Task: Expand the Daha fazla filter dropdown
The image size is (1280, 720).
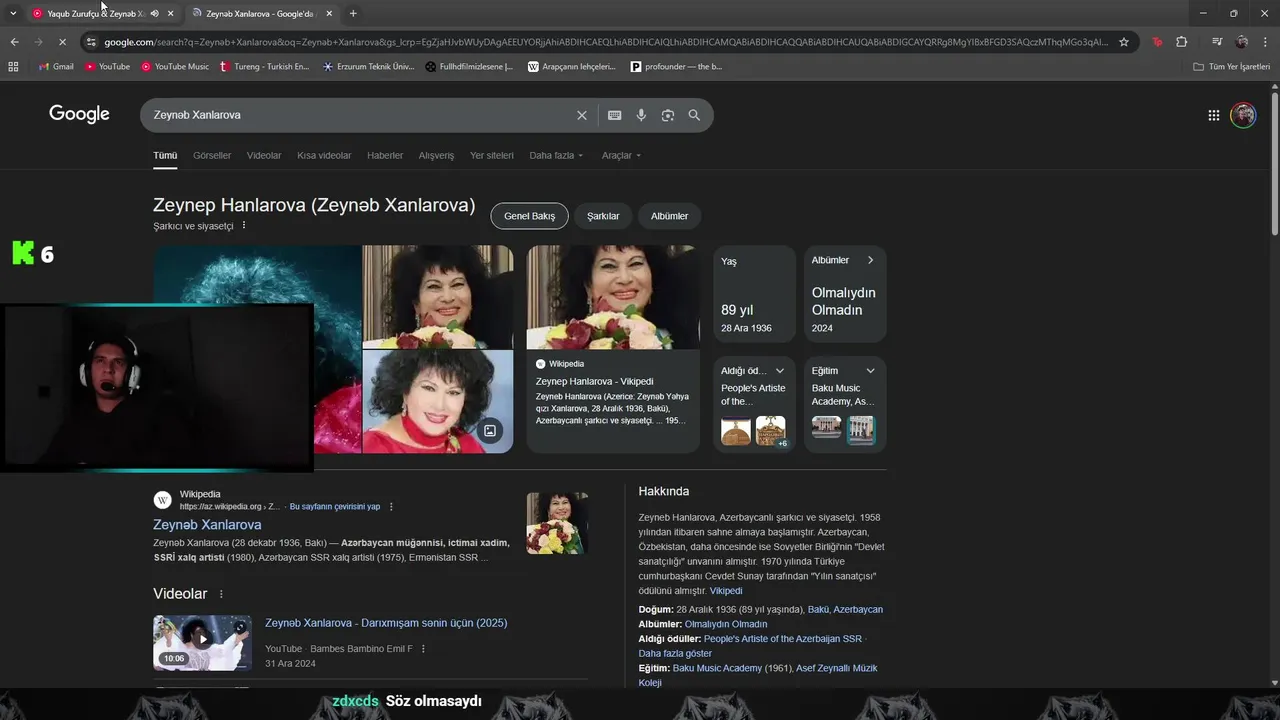Action: coord(556,155)
